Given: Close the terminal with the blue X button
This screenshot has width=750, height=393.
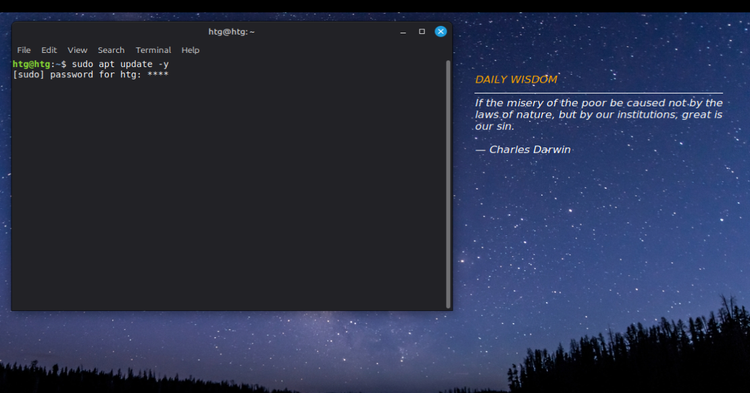Looking at the screenshot, I should 441,32.
